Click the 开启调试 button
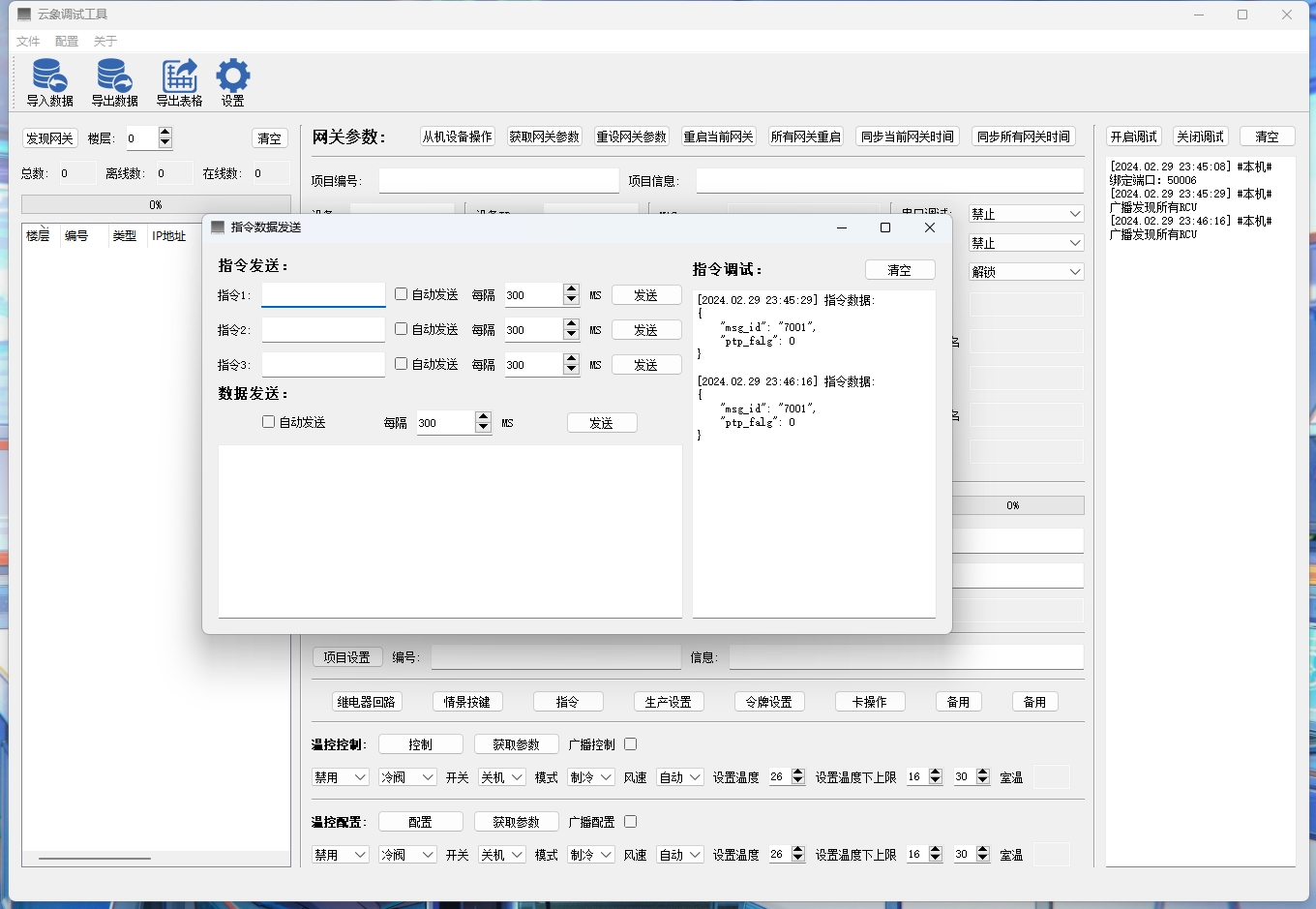 pos(1134,136)
